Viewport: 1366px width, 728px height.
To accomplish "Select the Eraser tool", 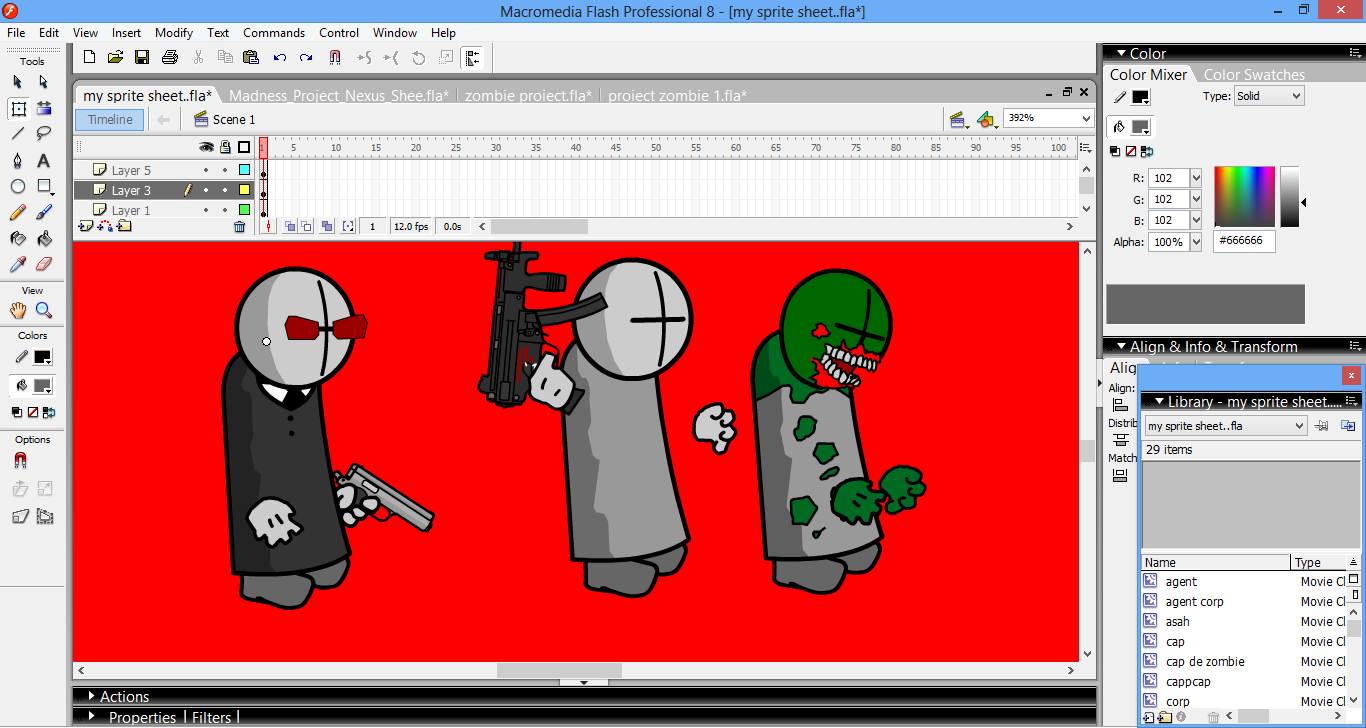I will [44, 264].
